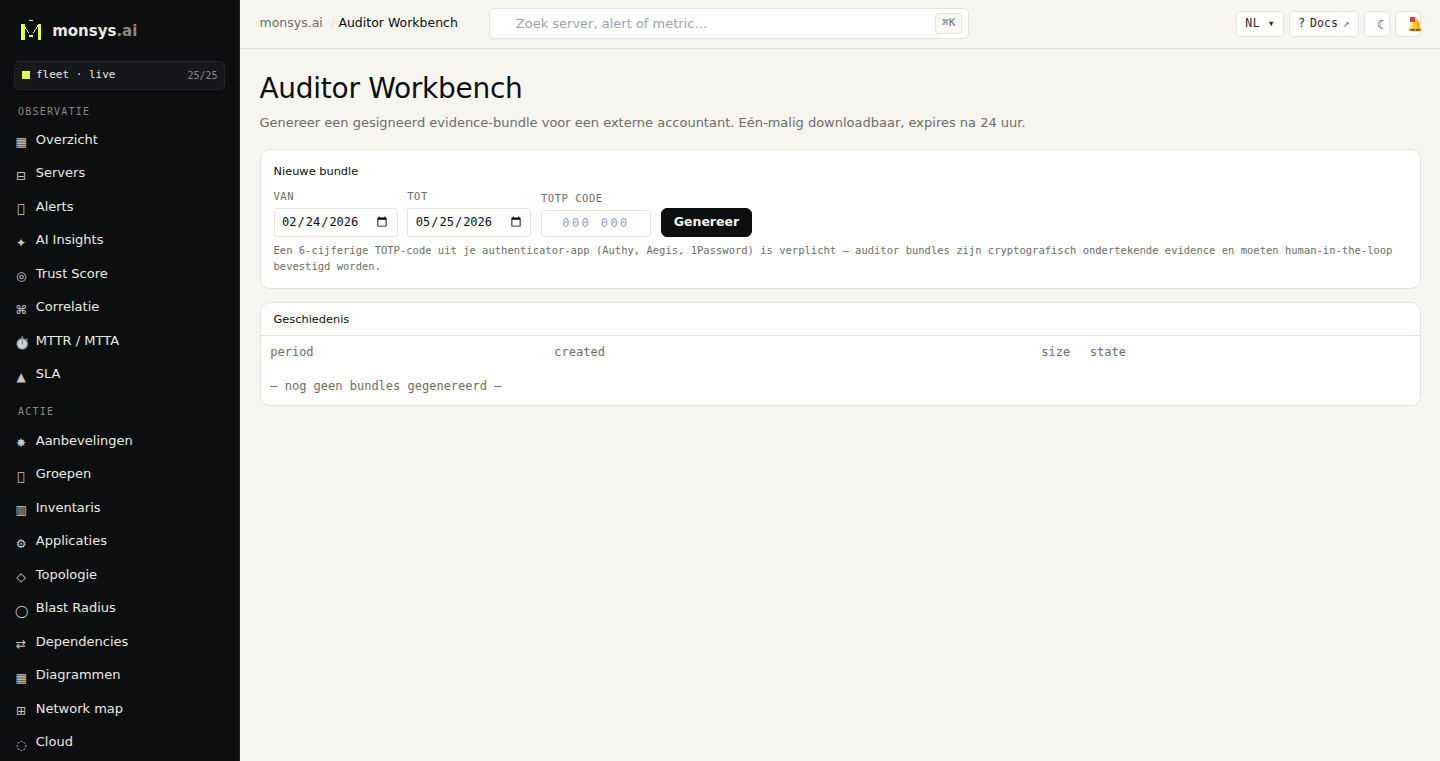Click the size column header
This screenshot has width=1440, height=761.
pos(1055,352)
